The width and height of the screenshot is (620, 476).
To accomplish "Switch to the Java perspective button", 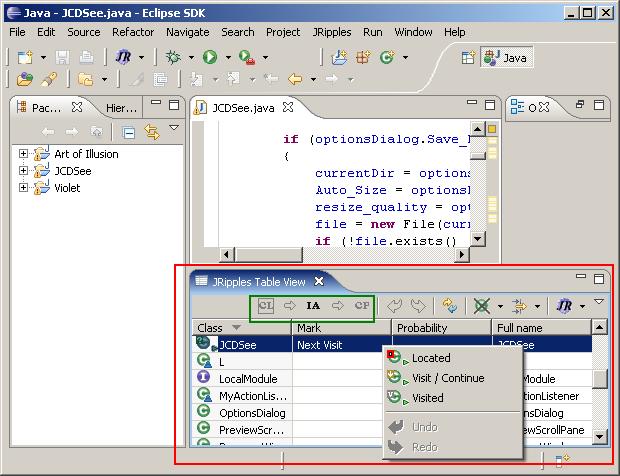I will coord(507,58).
